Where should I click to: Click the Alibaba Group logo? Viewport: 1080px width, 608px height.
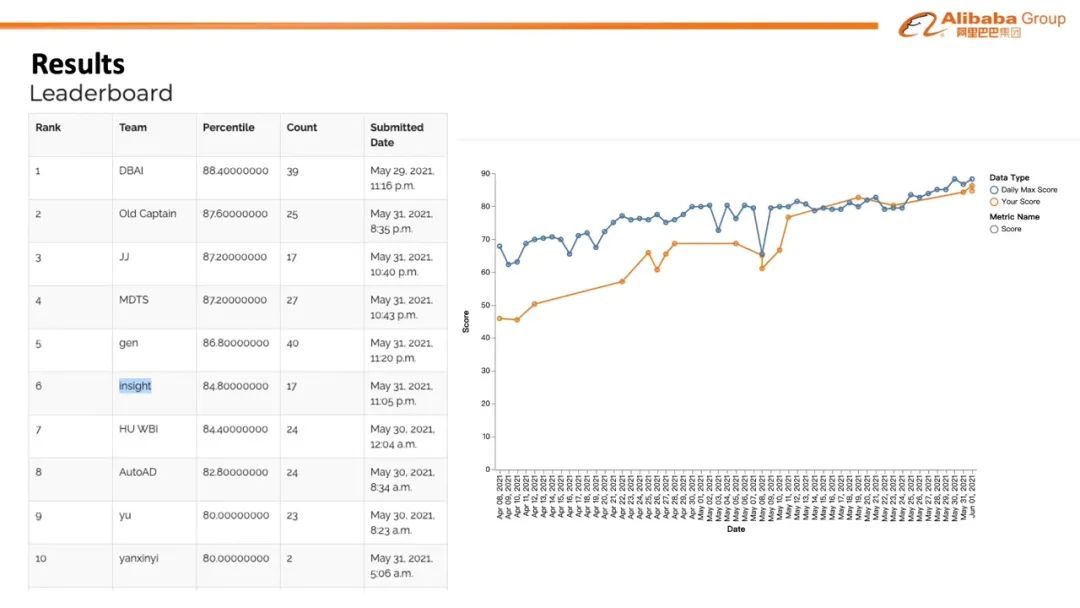(982, 24)
